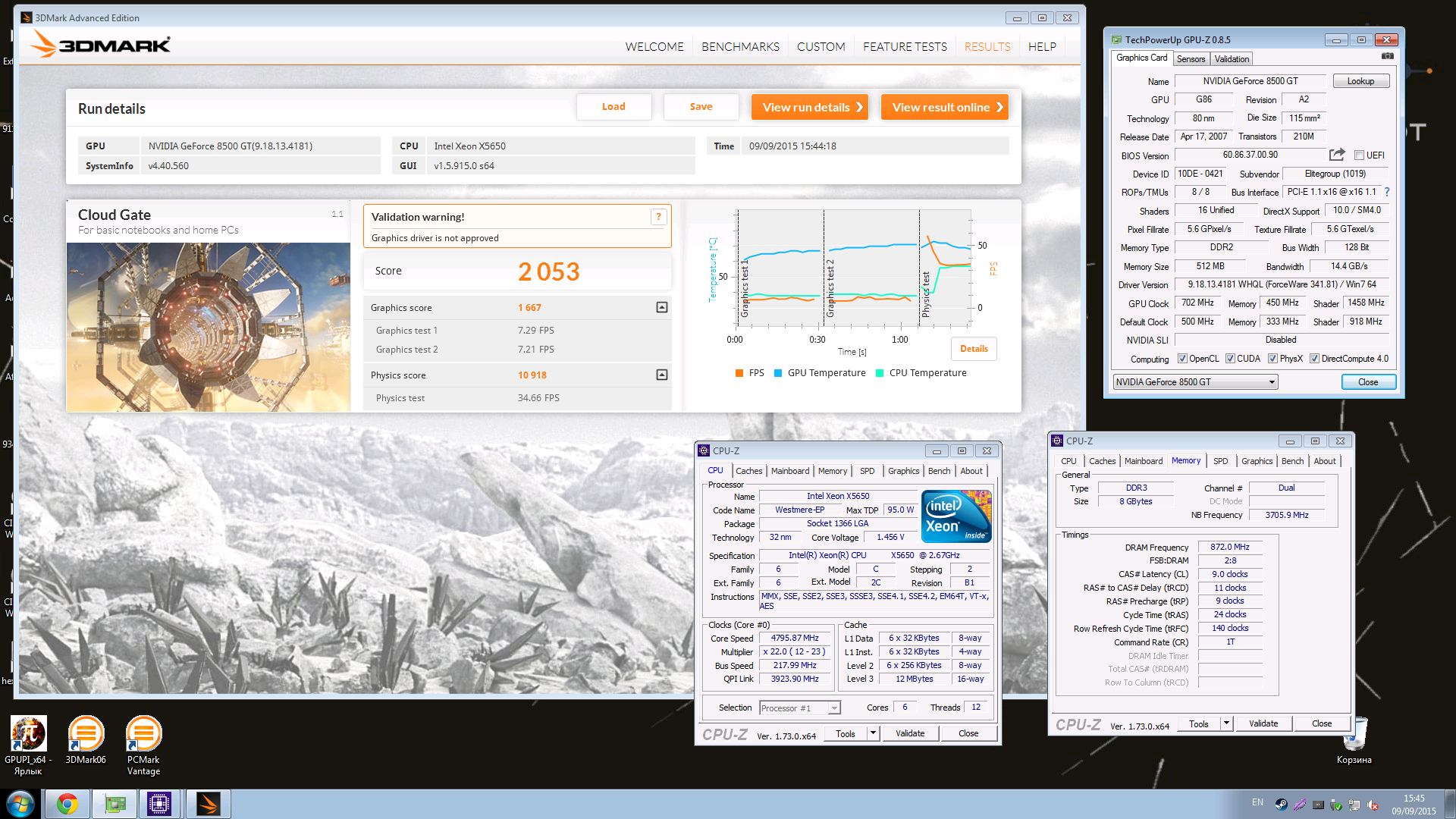
Task: Click the GPU Name field in GPU-Z
Action: [1250, 81]
